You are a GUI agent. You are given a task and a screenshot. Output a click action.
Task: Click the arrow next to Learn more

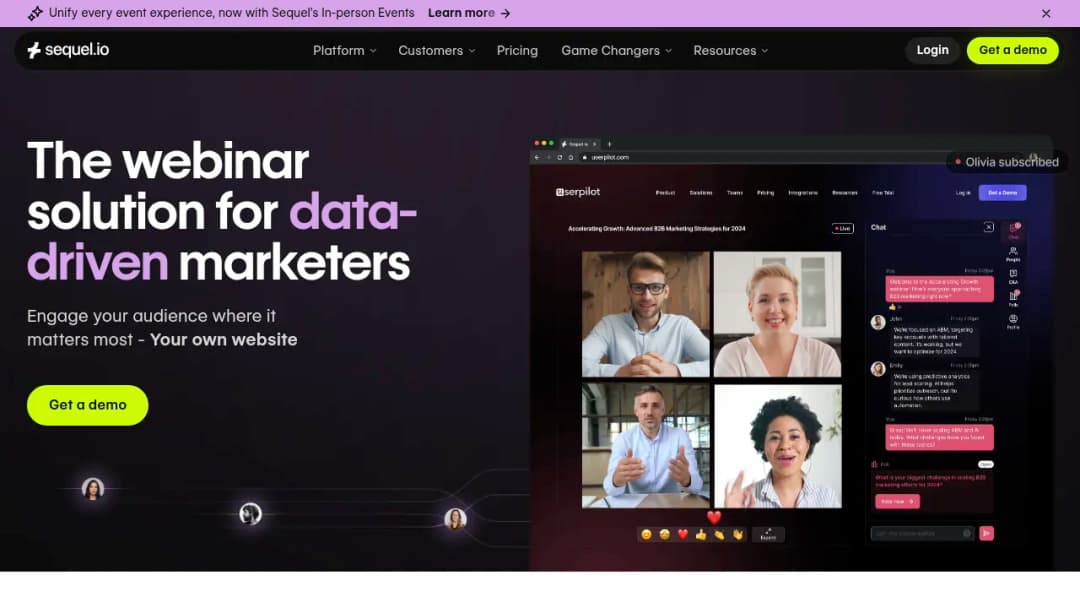click(x=506, y=13)
